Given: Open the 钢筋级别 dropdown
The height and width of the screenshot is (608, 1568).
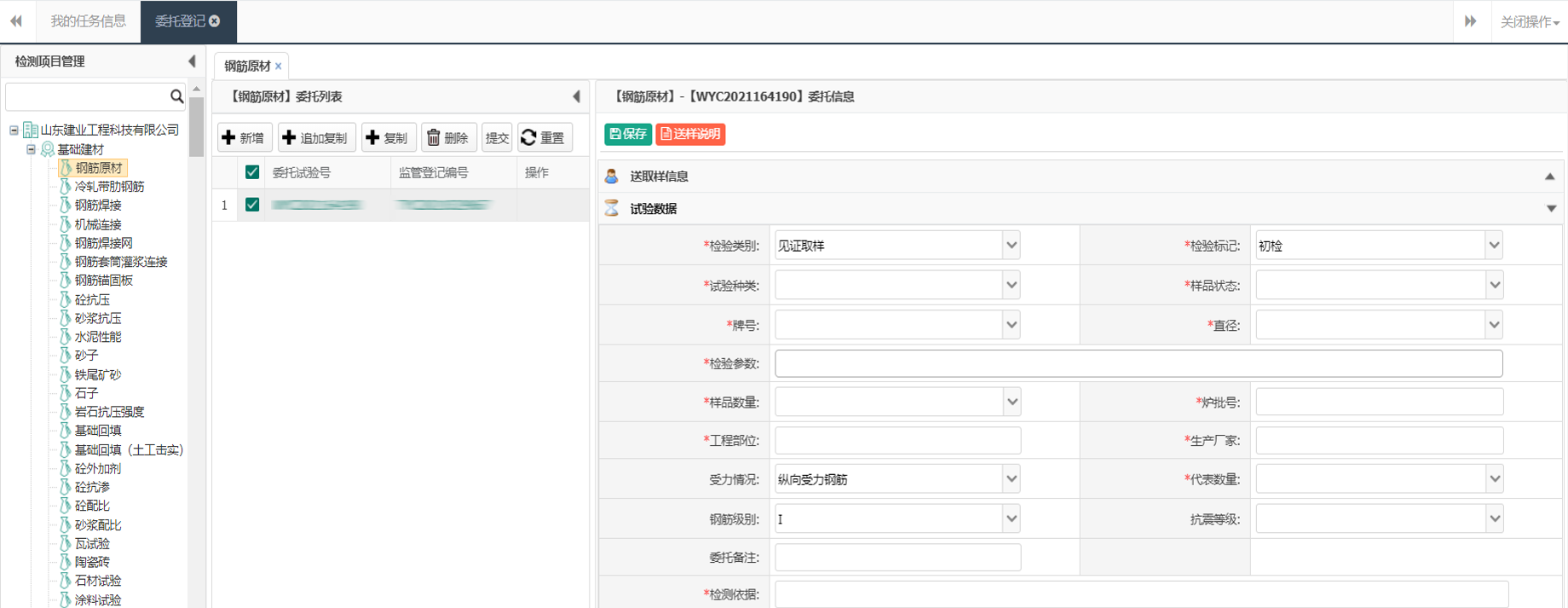Looking at the screenshot, I should point(1012,518).
